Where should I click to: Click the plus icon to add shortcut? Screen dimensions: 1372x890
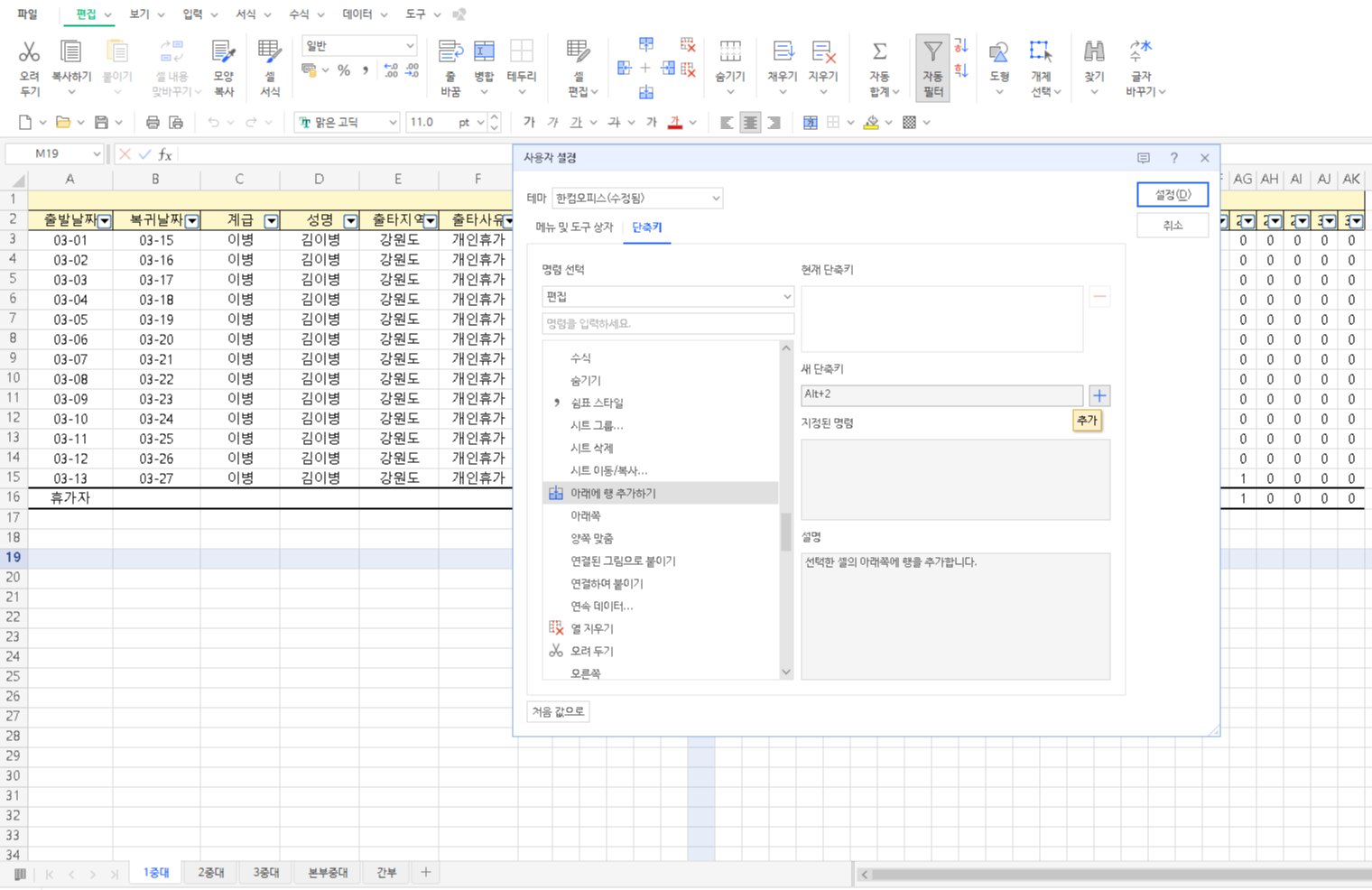tap(1099, 395)
